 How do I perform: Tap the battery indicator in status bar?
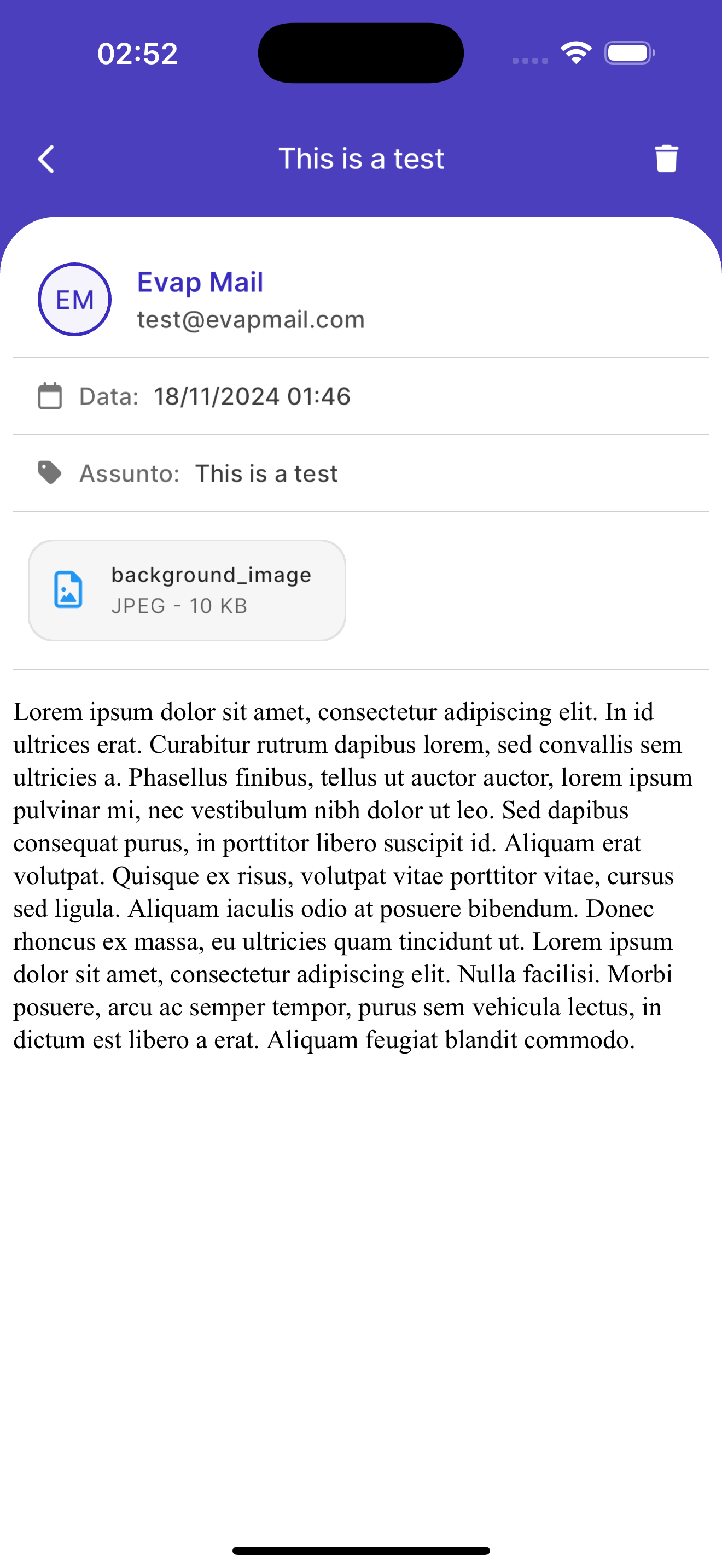tap(629, 53)
